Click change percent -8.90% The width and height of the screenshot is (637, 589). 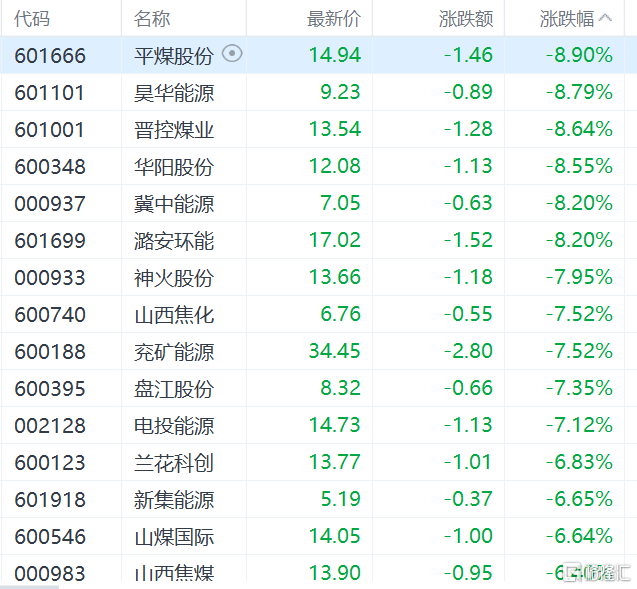click(579, 55)
